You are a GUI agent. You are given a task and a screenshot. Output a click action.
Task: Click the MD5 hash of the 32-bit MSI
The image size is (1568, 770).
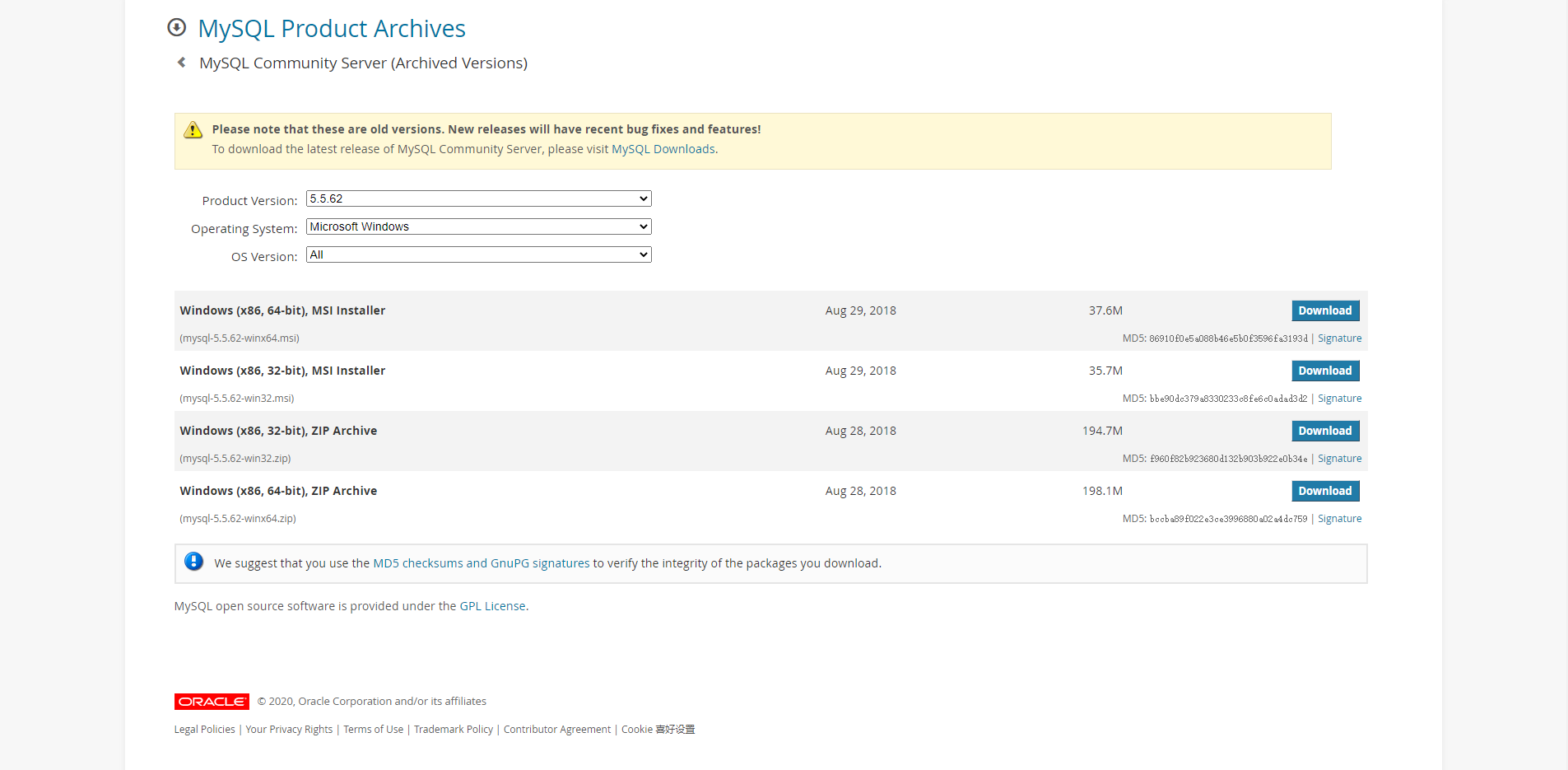(x=1228, y=399)
